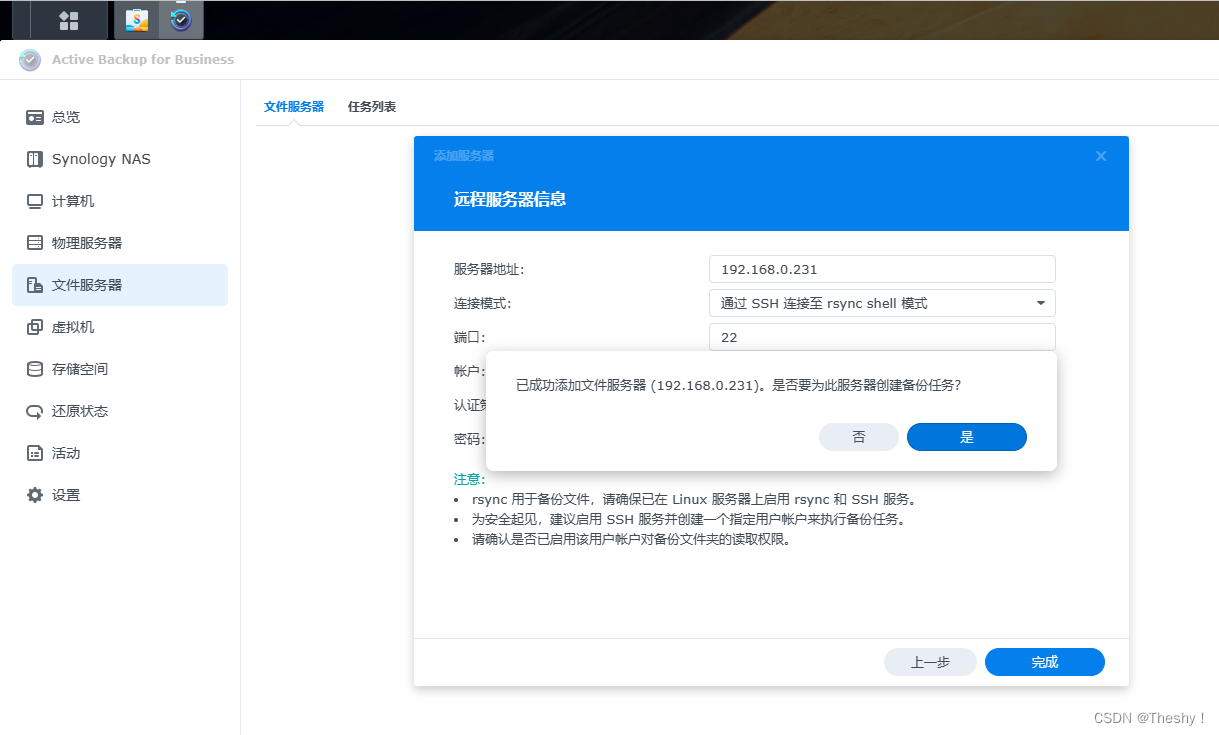The height and width of the screenshot is (735, 1219).
Task: Select the Active Backup taskbar icon
Action: tap(180, 18)
